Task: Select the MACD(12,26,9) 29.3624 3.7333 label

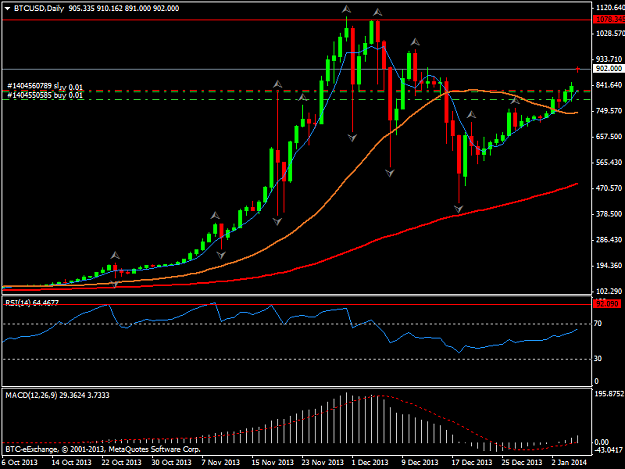Action: coord(57,395)
